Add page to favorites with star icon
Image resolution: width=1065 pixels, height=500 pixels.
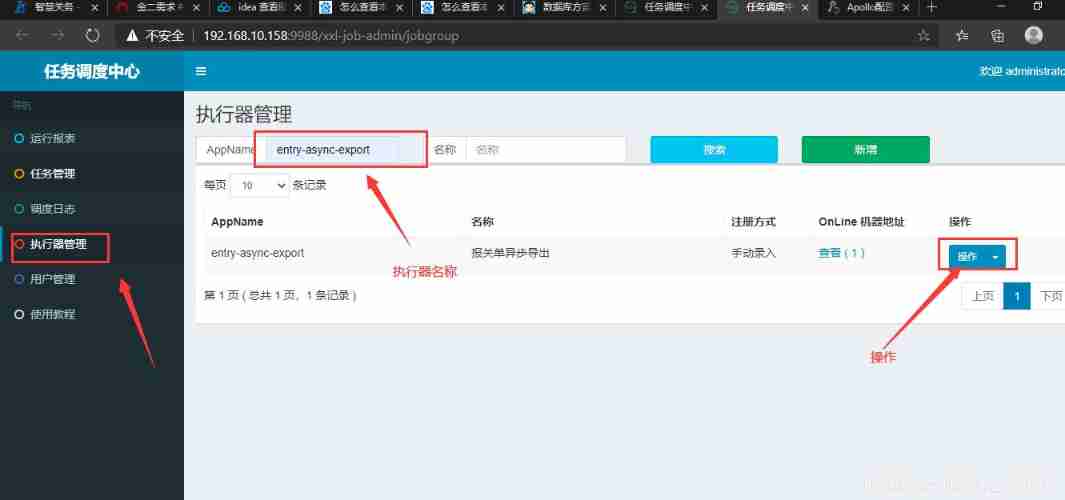point(923,35)
